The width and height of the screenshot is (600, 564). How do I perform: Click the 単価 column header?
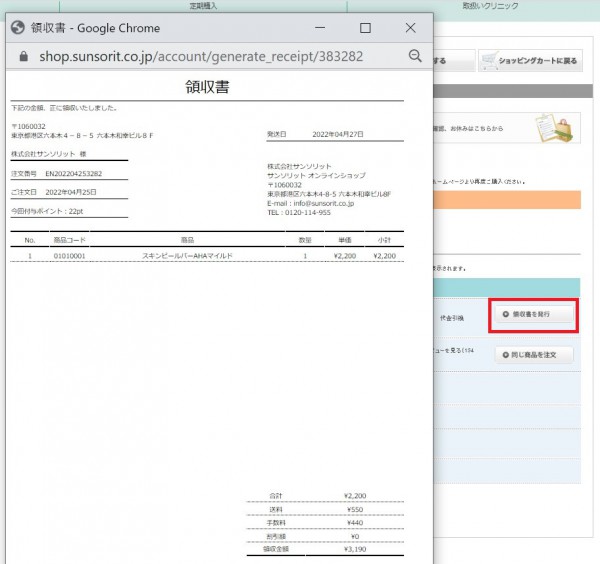coord(344,240)
